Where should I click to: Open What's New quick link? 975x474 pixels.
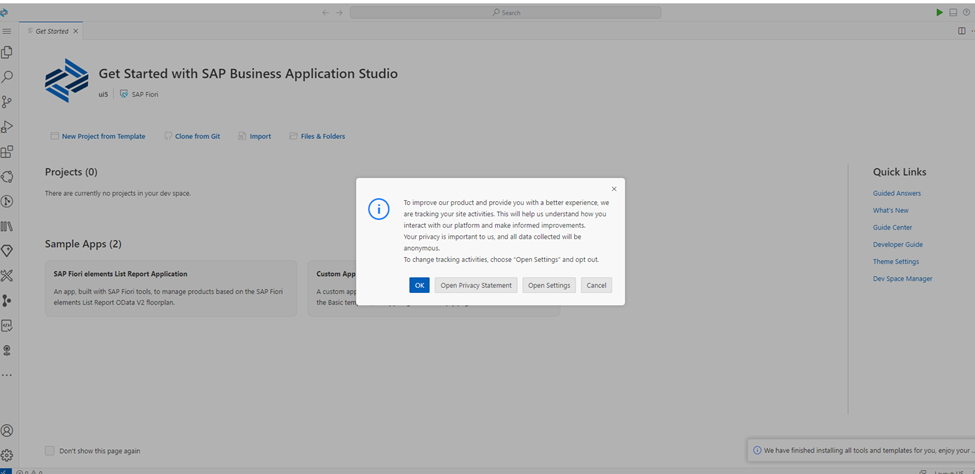click(x=890, y=210)
